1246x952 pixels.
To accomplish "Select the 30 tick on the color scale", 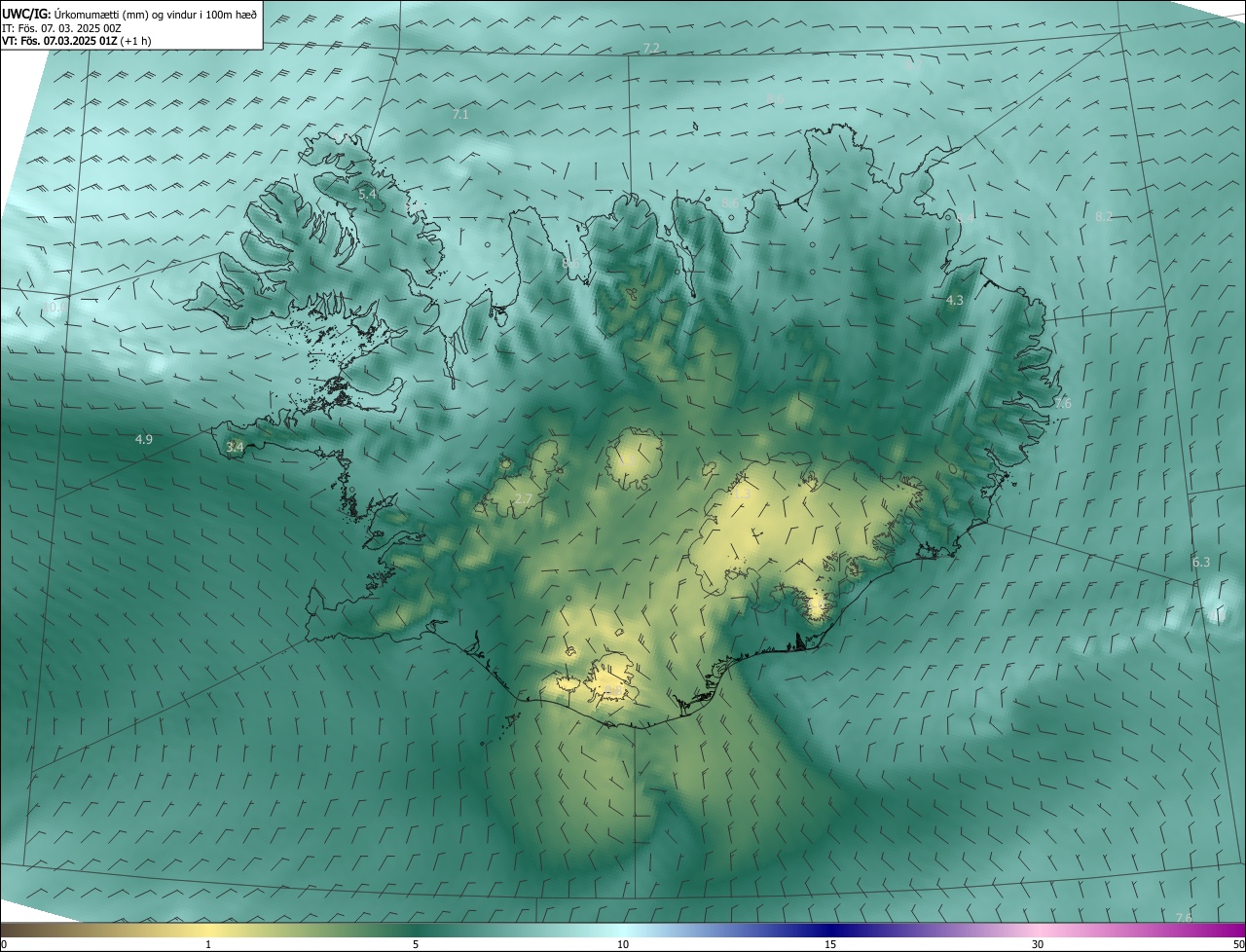I will 1038,944.
